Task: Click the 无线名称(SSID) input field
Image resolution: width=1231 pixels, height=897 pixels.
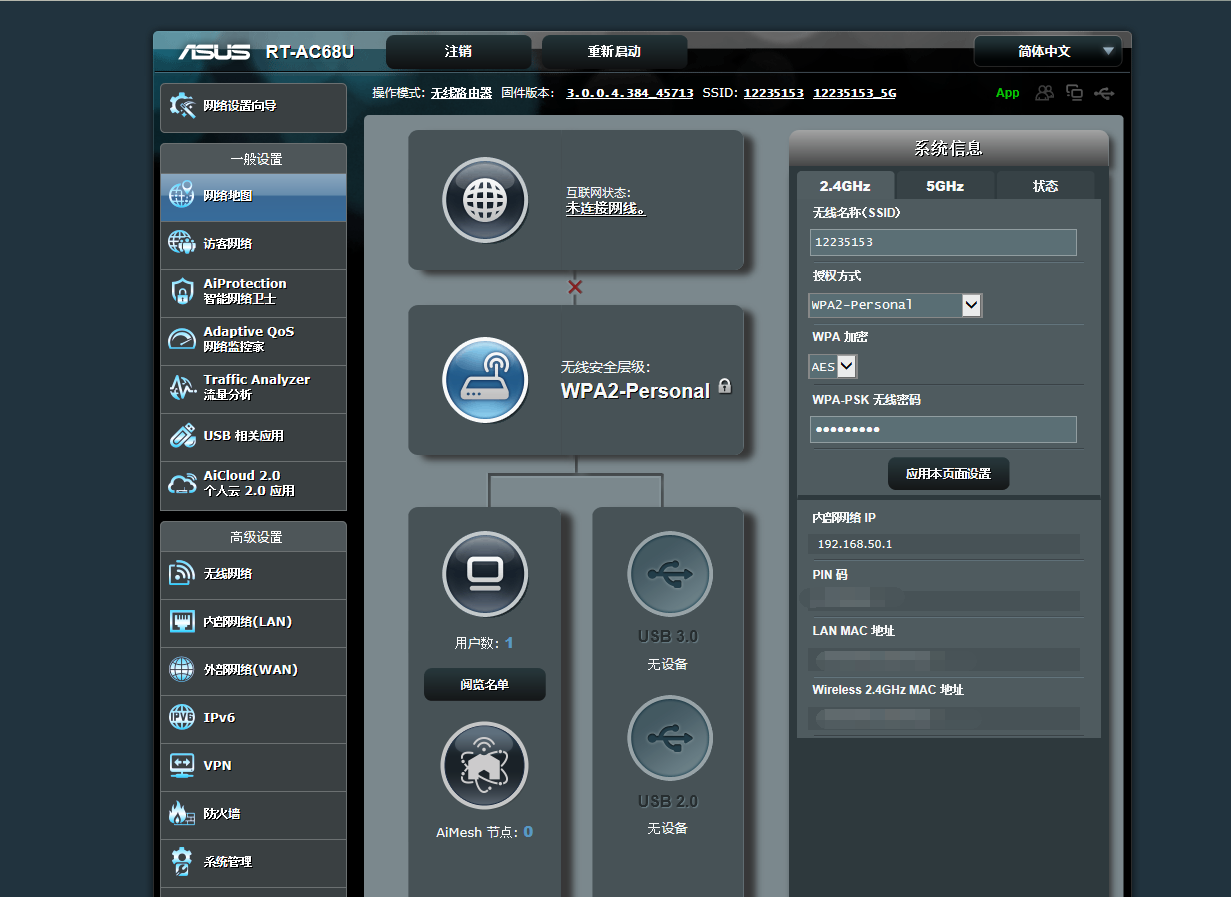Action: tap(943, 242)
